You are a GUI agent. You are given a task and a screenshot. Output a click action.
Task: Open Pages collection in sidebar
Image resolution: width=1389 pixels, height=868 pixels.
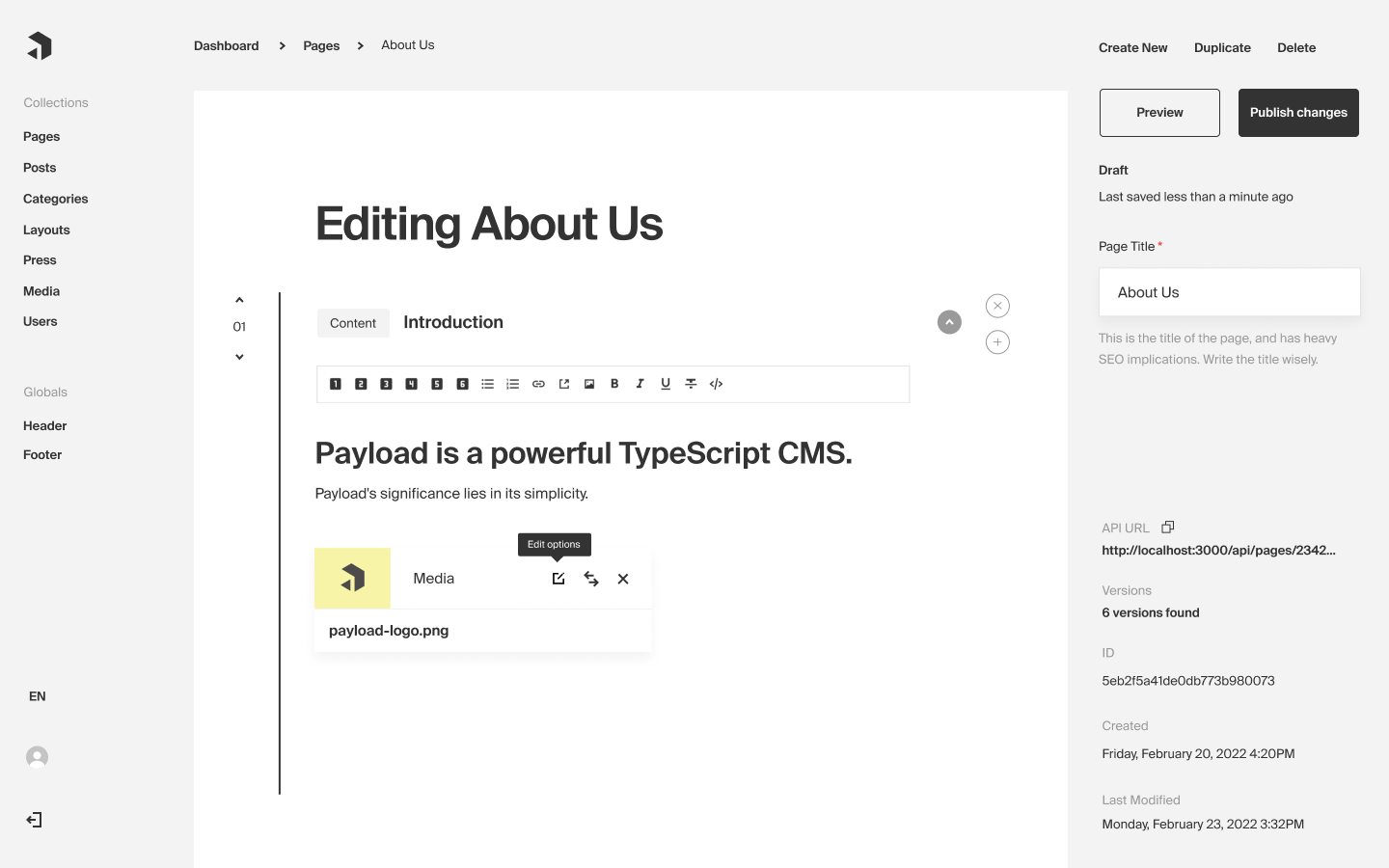point(41,137)
